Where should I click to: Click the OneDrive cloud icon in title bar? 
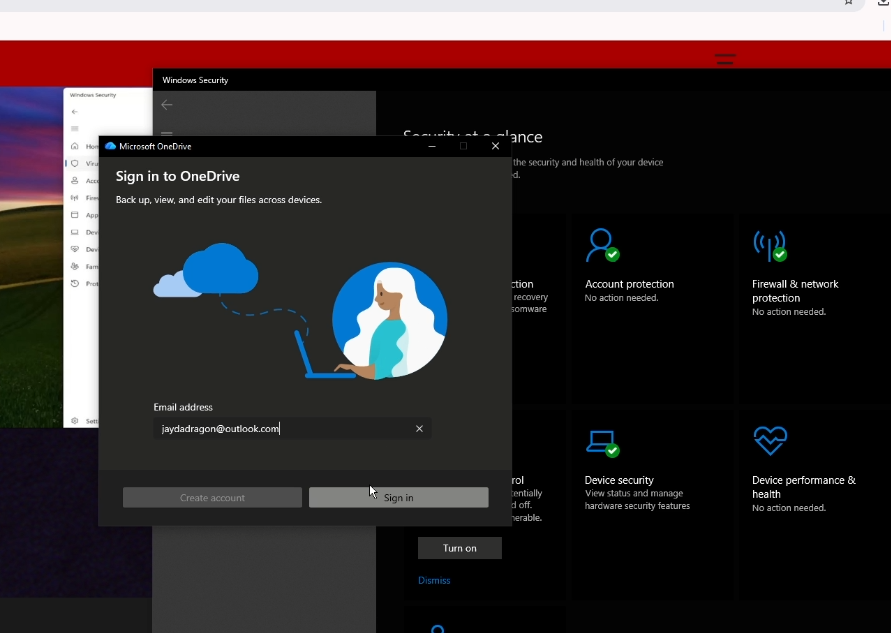click(110, 146)
